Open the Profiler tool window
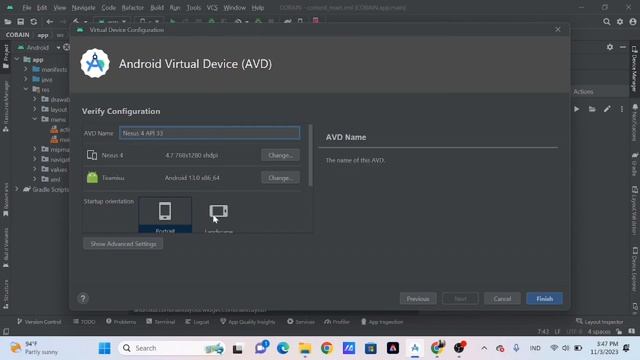The height and width of the screenshot is (360, 640). (x=337, y=322)
